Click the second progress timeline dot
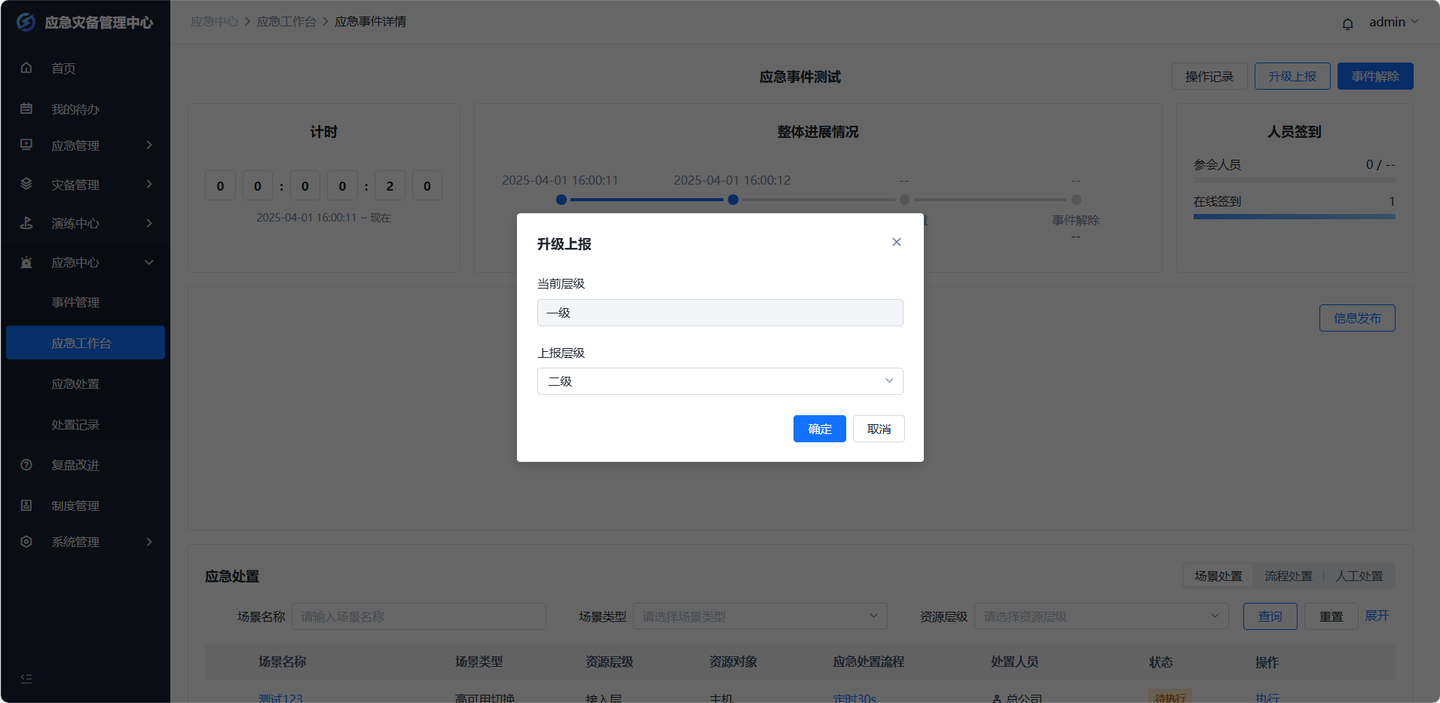This screenshot has height=703, width=1440. pyautogui.click(x=733, y=200)
